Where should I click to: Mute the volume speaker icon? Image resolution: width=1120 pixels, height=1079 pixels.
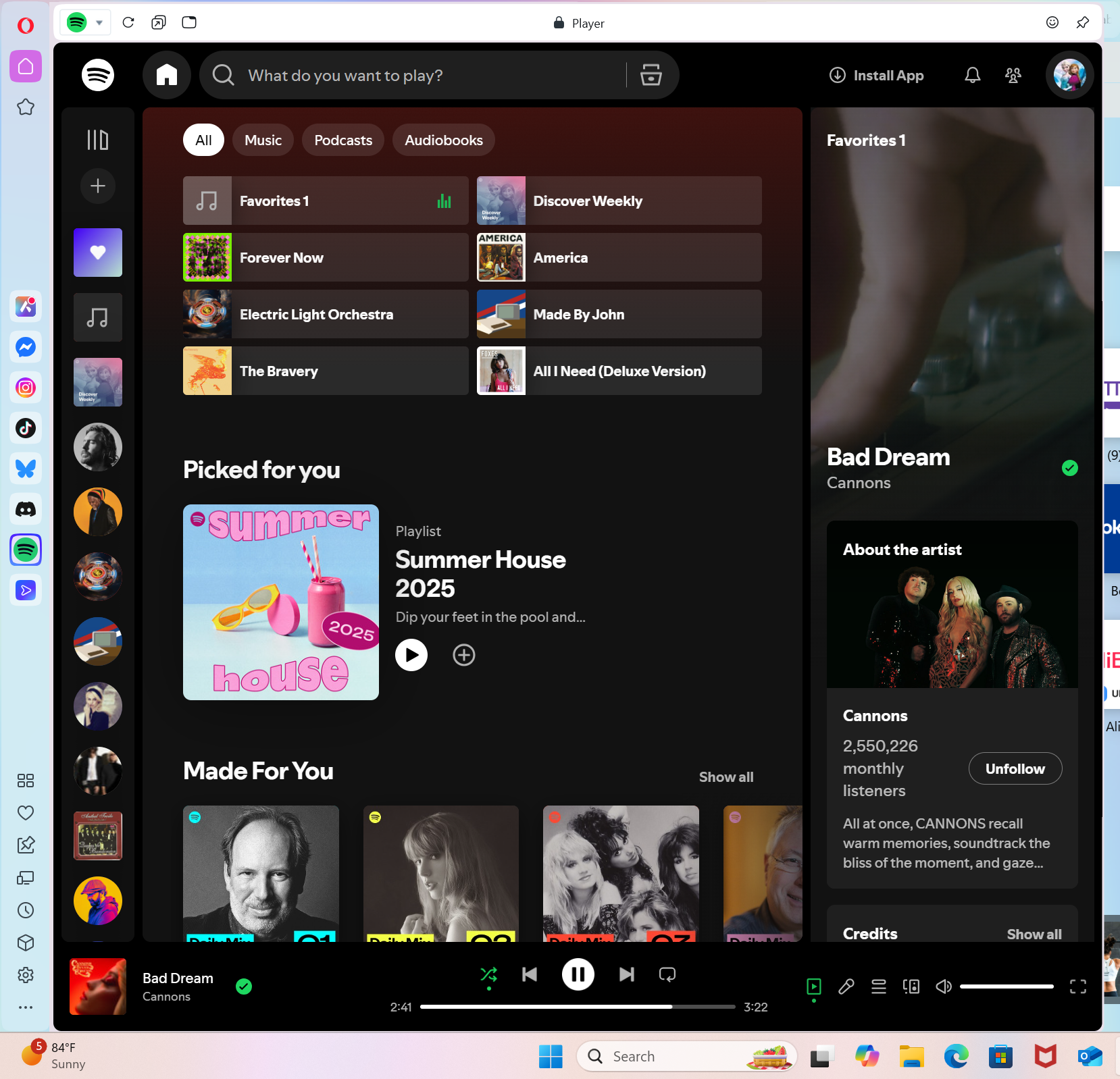click(x=944, y=986)
